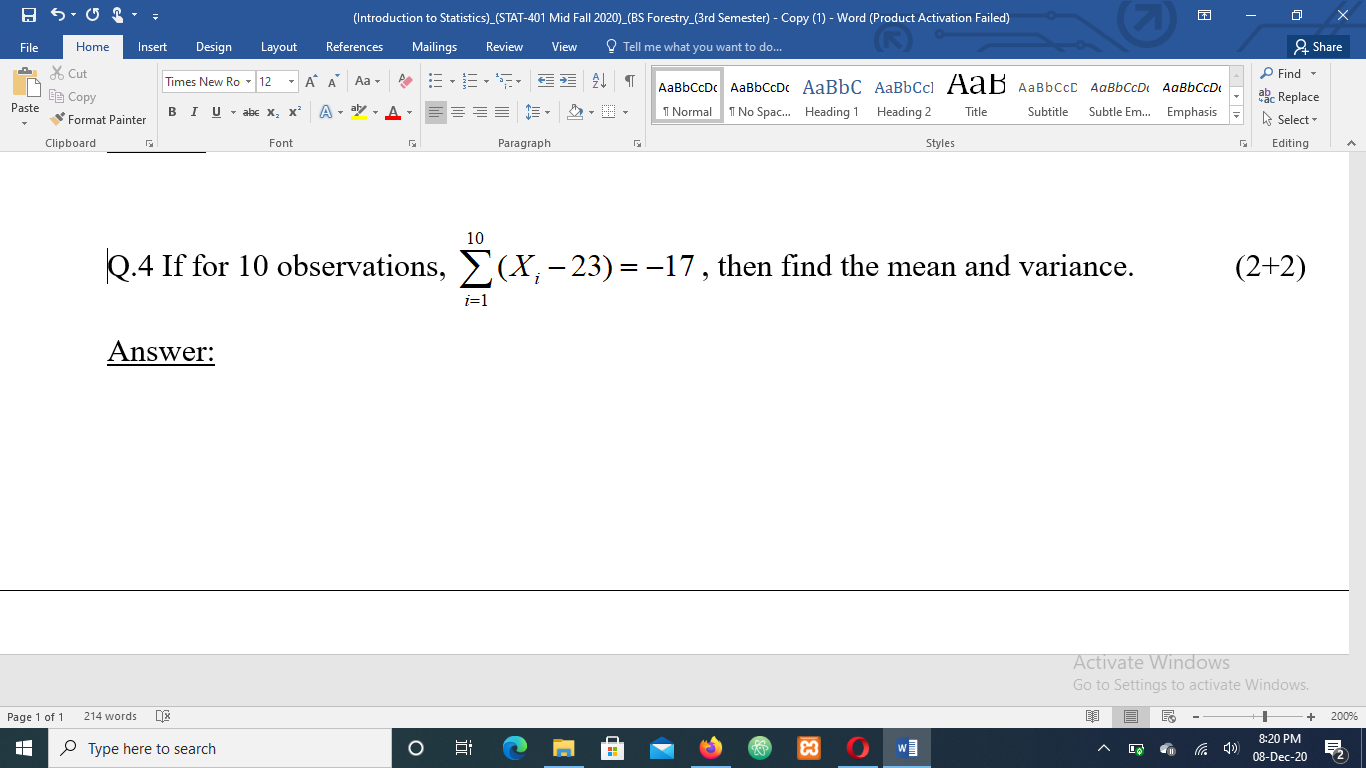Image resolution: width=1366 pixels, height=768 pixels.
Task: Expand the font color dropdown arrow
Action: pos(409,112)
